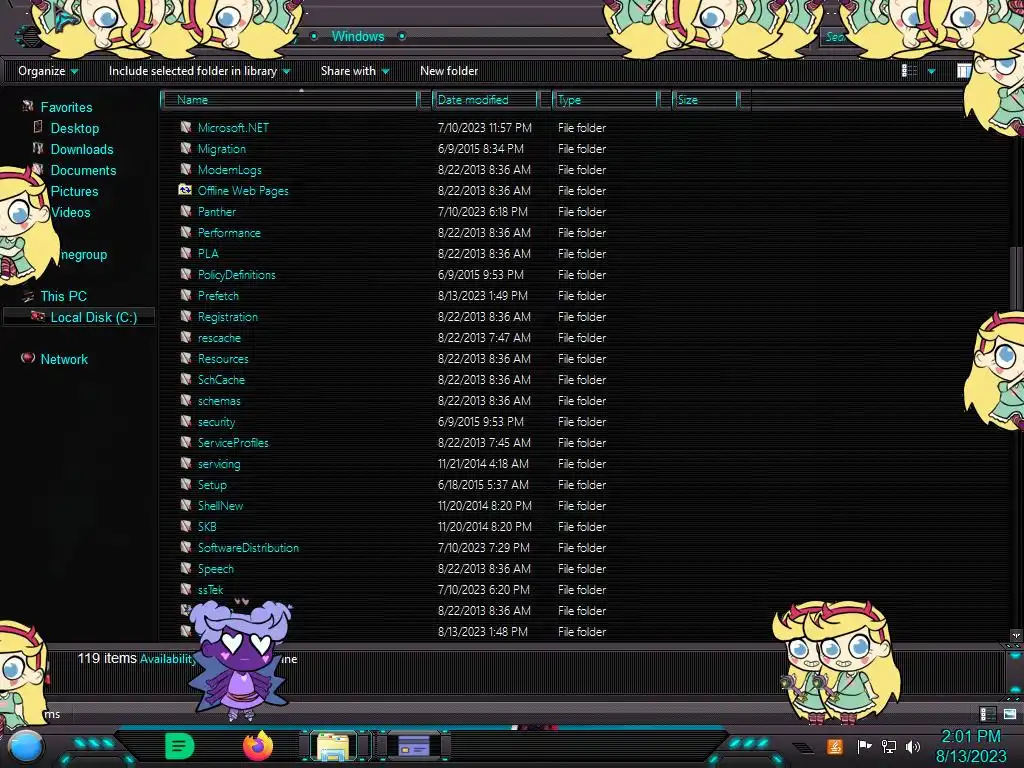This screenshot has width=1024, height=768.
Task: Select the rescache folder name
Action: pyautogui.click(x=219, y=338)
